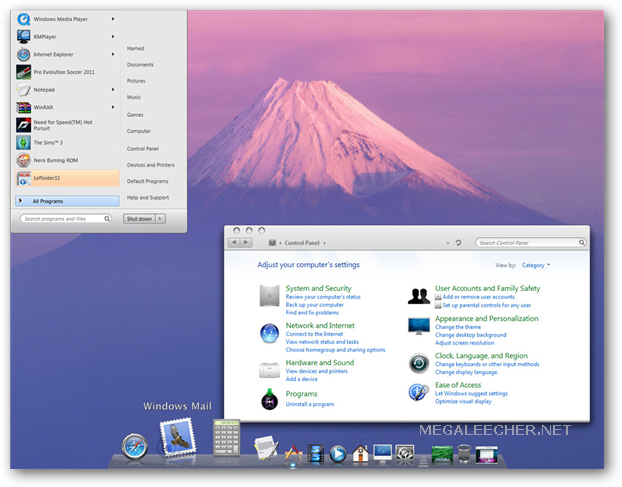622x487 pixels.
Task: Open address bar history dropdown arrow
Action: click(x=448, y=243)
